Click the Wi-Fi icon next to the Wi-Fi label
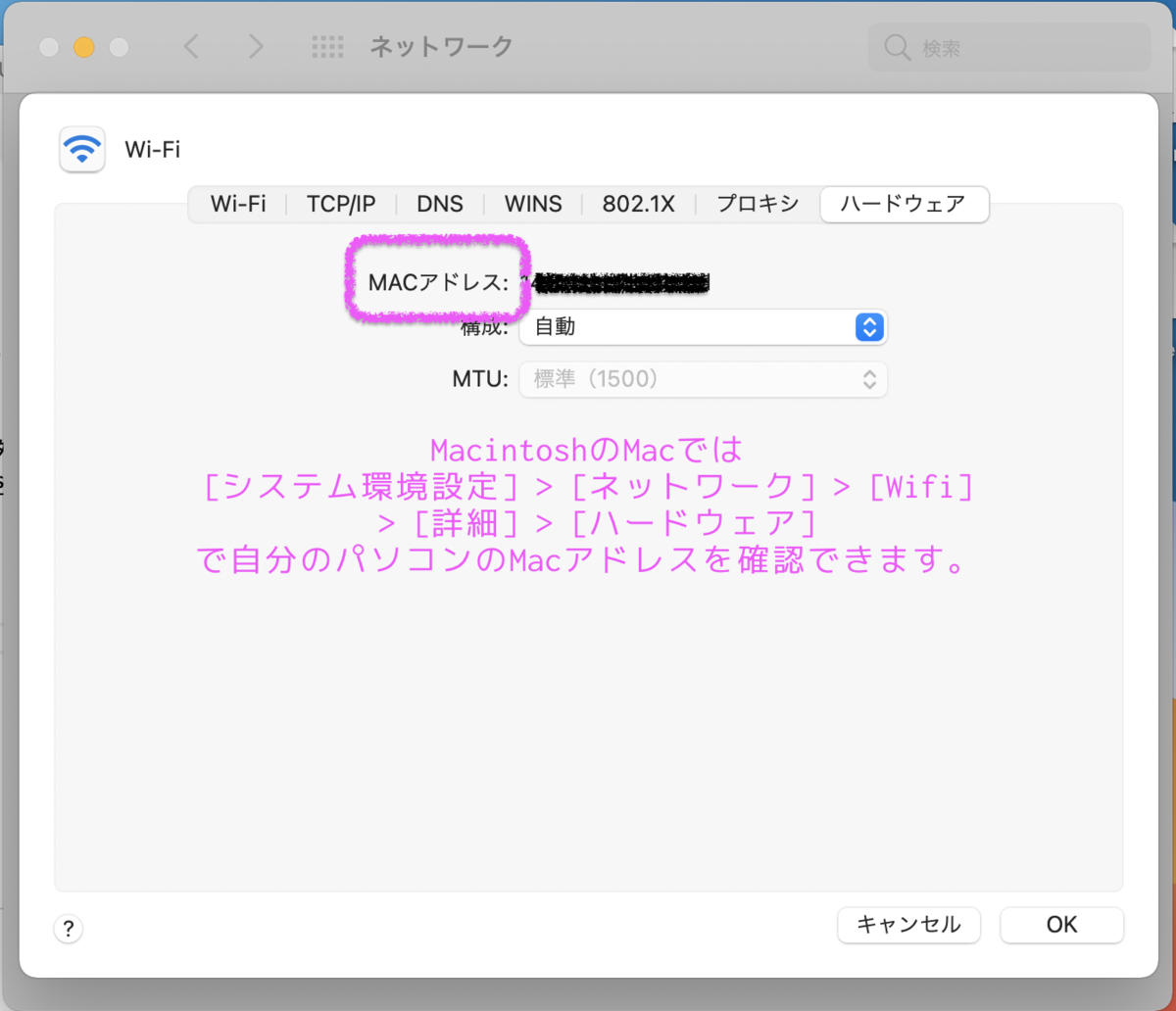1176x1011 pixels. pyautogui.click(x=82, y=149)
